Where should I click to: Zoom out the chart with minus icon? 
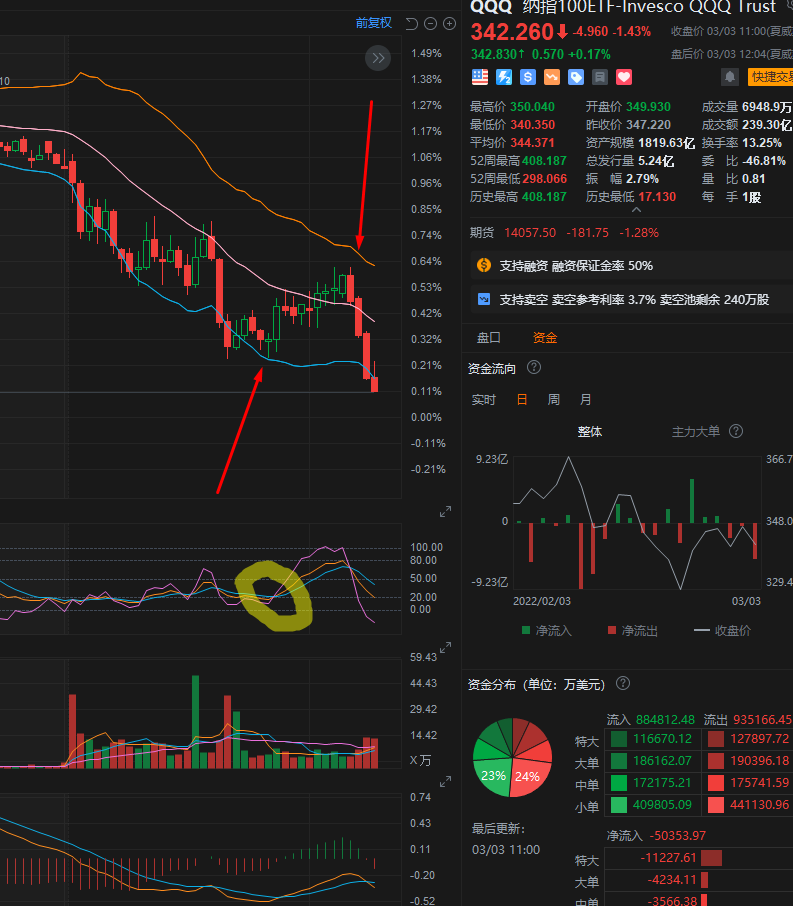431,24
